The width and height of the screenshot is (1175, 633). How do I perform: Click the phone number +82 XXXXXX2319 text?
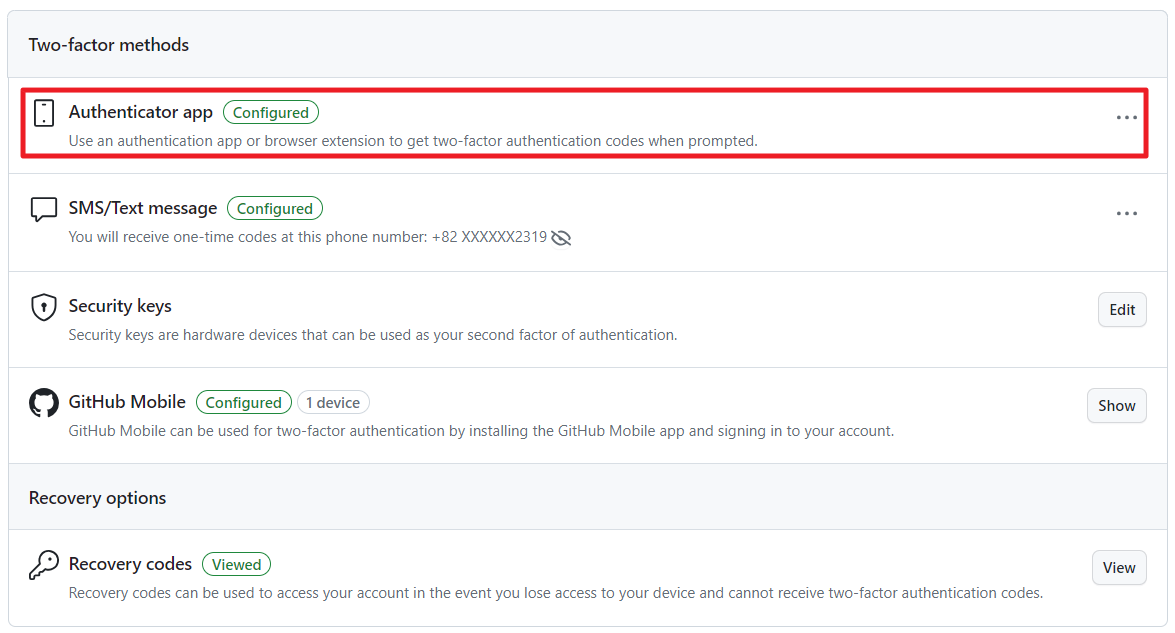[x=489, y=237]
